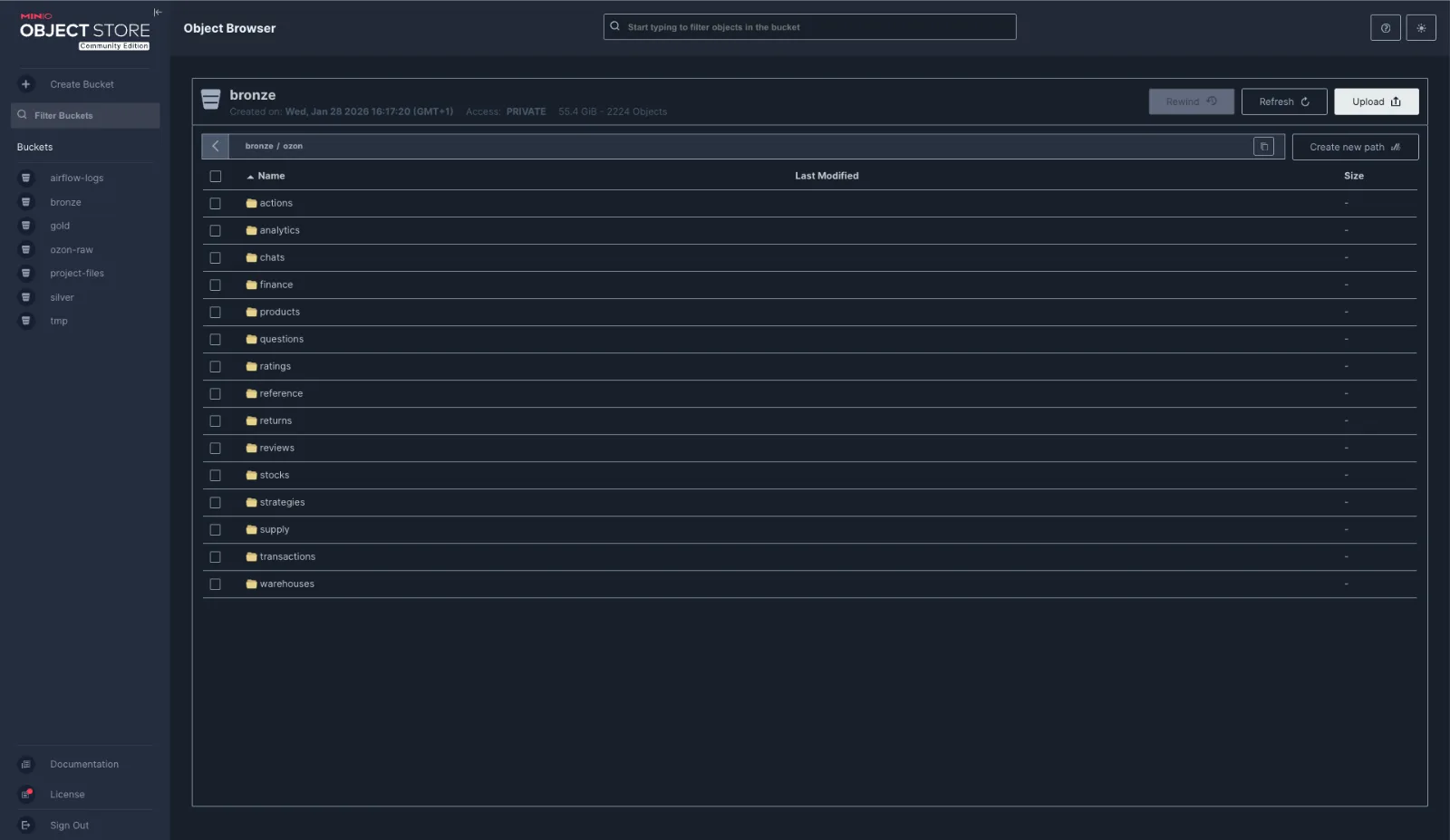This screenshot has width=1450, height=840.
Task: Click the airflow-logs bucket icon
Action: pyautogui.click(x=25, y=179)
